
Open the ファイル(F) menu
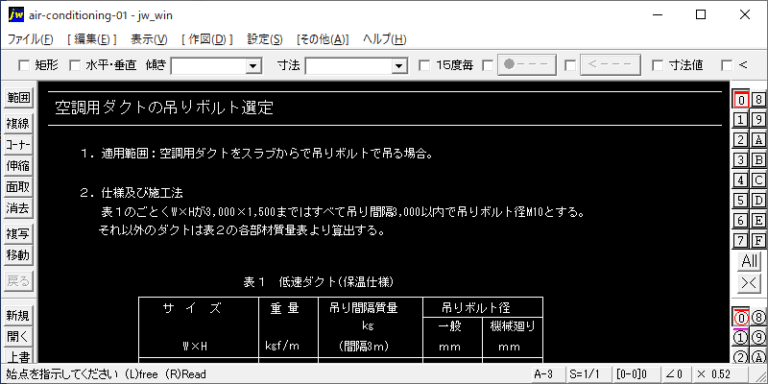pos(30,40)
